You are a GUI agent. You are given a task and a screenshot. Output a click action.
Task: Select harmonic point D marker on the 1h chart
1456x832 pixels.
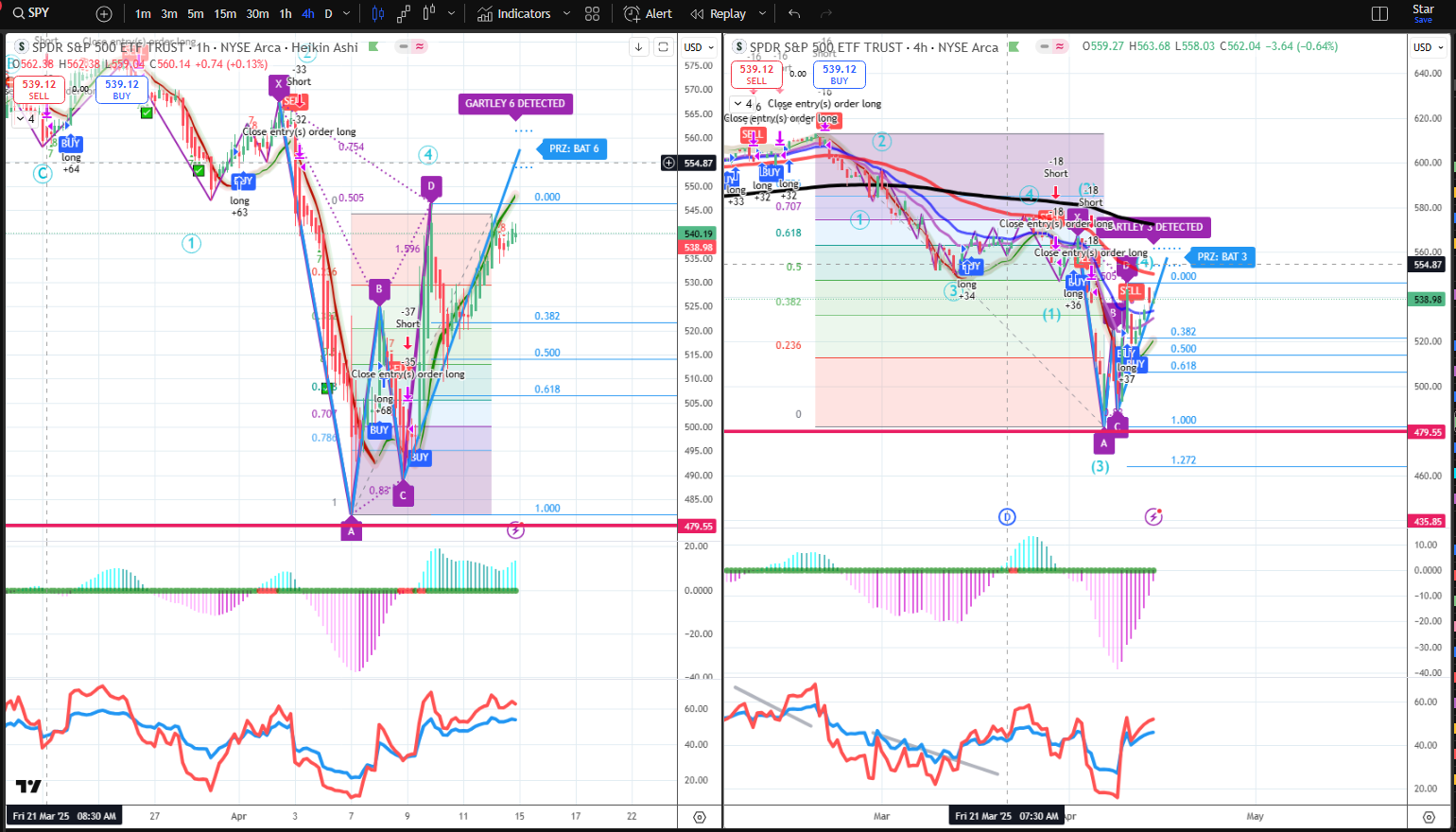tap(431, 187)
